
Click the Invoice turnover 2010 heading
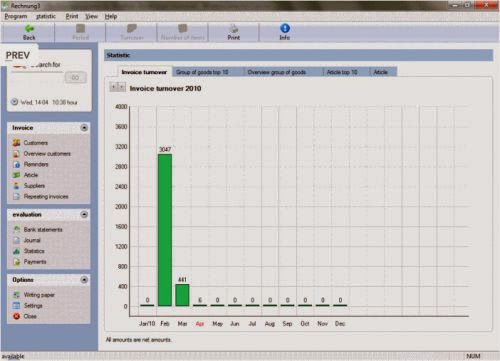click(165, 88)
